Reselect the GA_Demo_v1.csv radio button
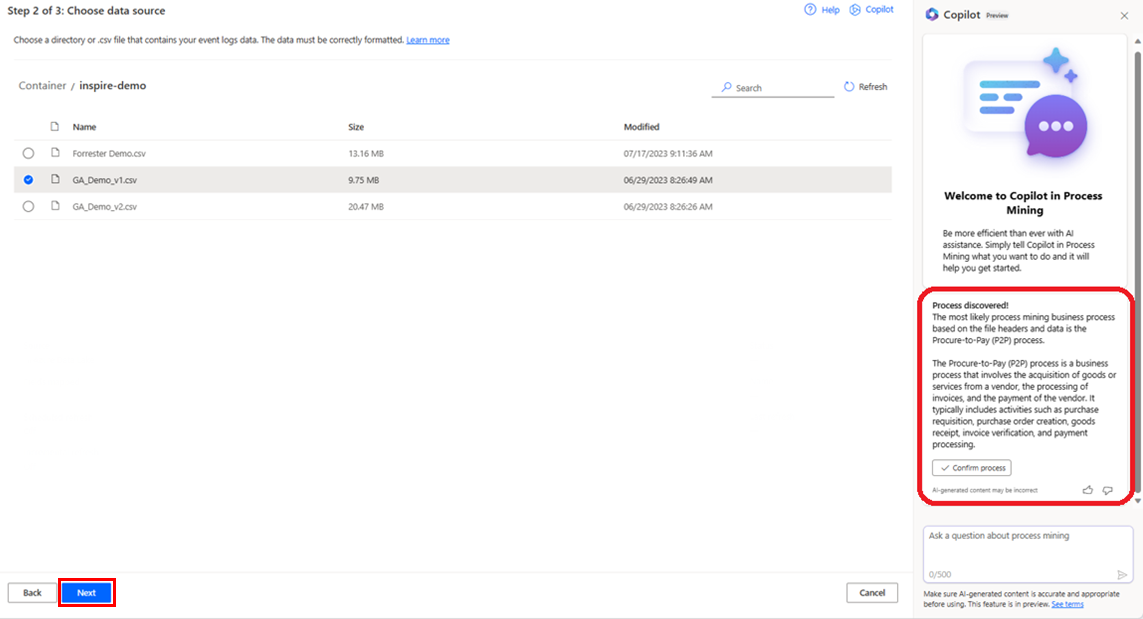The image size is (1143, 619). (28, 180)
